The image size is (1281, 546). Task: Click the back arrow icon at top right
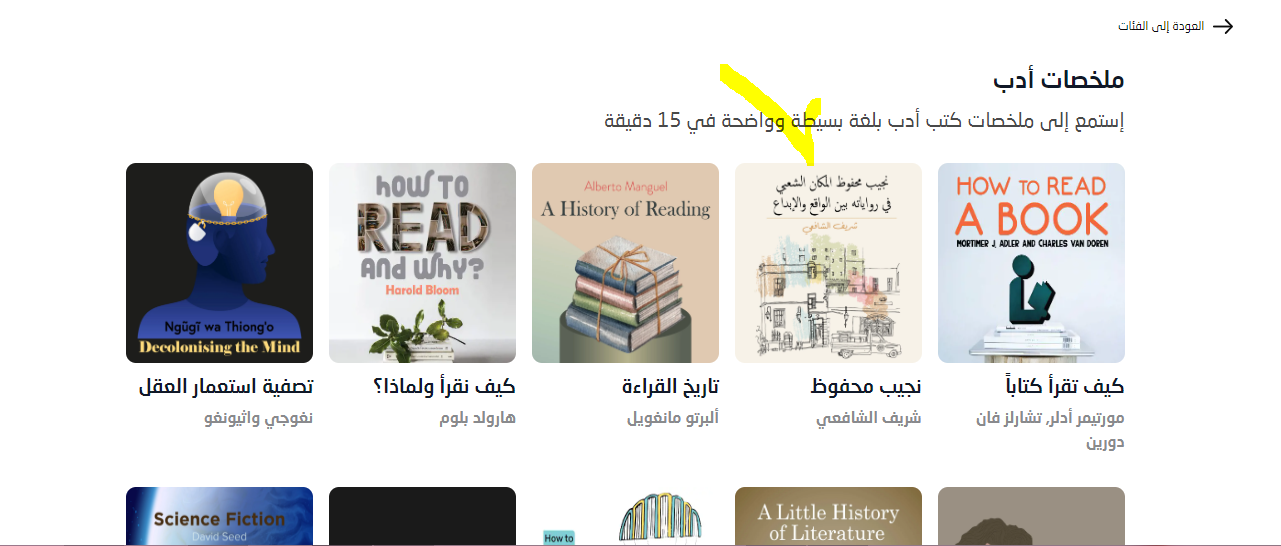1223,26
